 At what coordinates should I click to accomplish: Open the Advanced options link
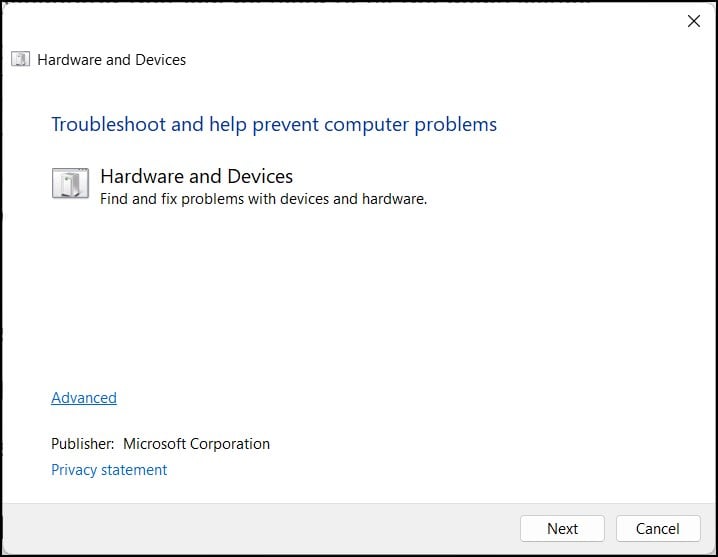84,398
